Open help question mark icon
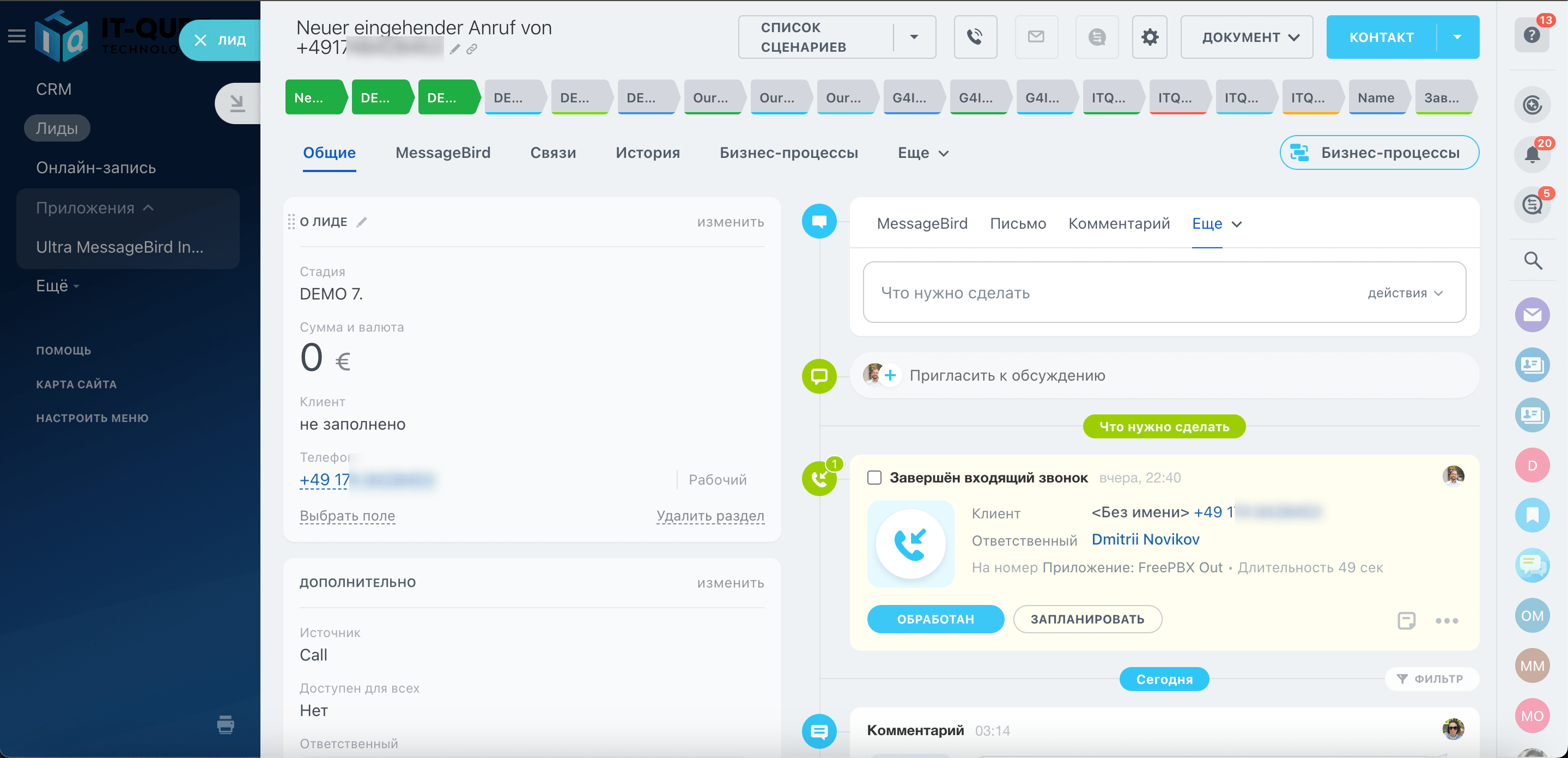Image resolution: width=1568 pixels, height=758 pixels. point(1532,35)
